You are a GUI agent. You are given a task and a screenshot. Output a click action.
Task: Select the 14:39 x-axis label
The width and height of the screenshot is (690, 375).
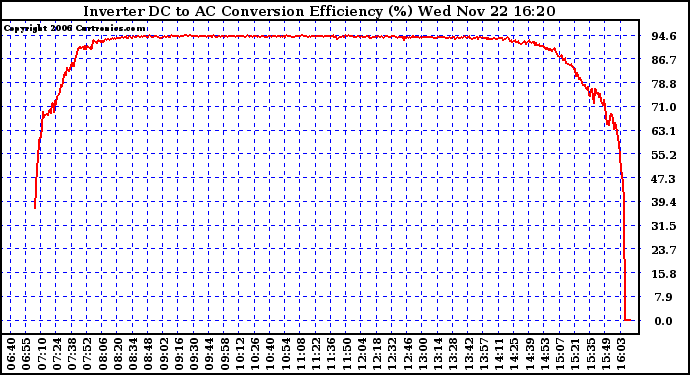529,354
